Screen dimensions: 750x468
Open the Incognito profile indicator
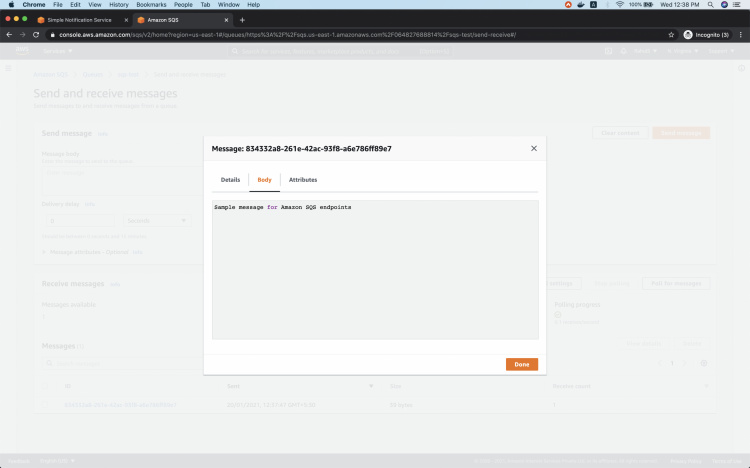tap(706, 34)
